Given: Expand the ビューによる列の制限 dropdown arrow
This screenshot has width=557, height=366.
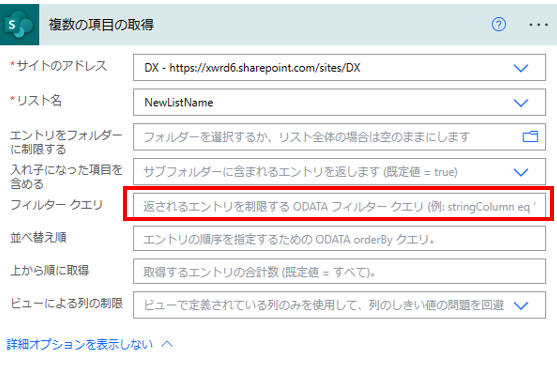Looking at the screenshot, I should point(521,305).
